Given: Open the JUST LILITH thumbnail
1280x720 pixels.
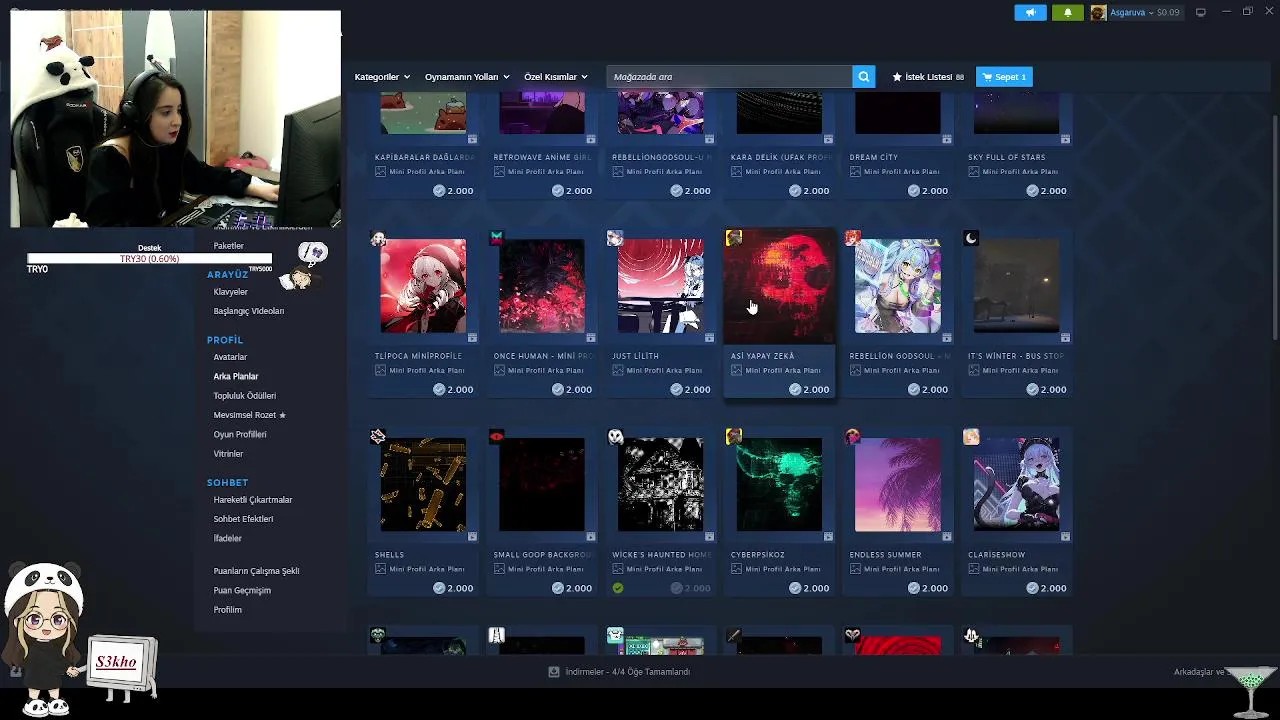Looking at the screenshot, I should (x=660, y=286).
